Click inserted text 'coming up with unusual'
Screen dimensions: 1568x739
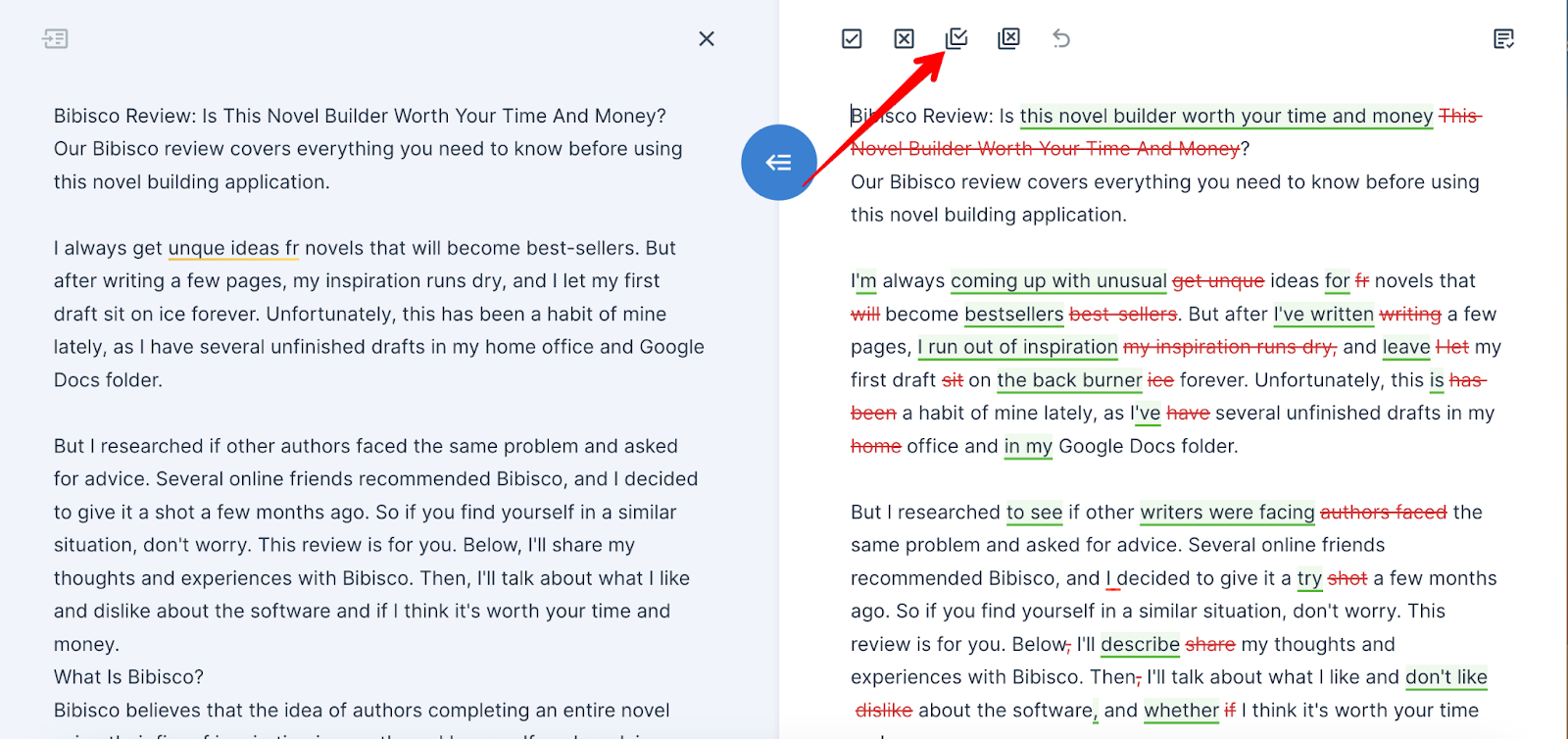1058,281
